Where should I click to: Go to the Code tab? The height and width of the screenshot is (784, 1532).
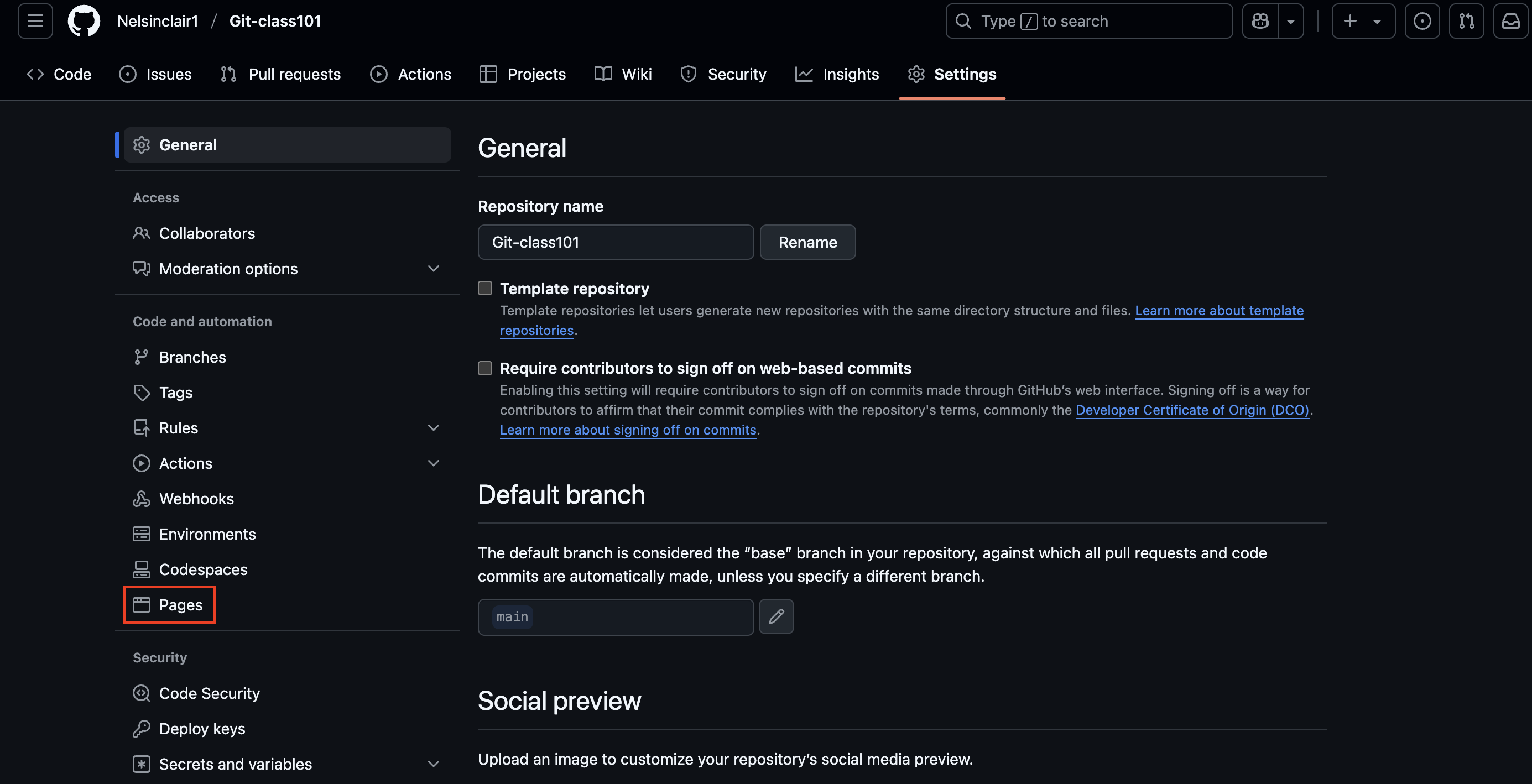pos(59,74)
